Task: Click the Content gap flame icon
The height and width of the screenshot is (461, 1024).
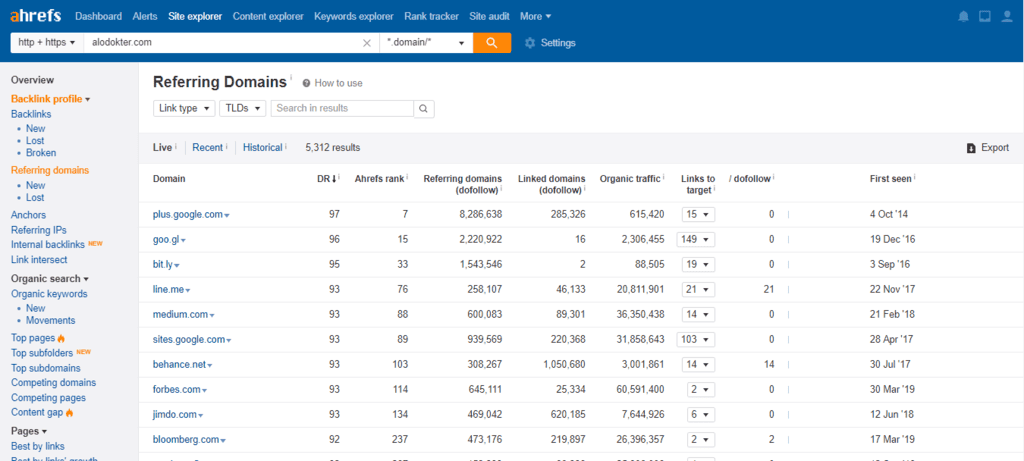Action: [69, 413]
